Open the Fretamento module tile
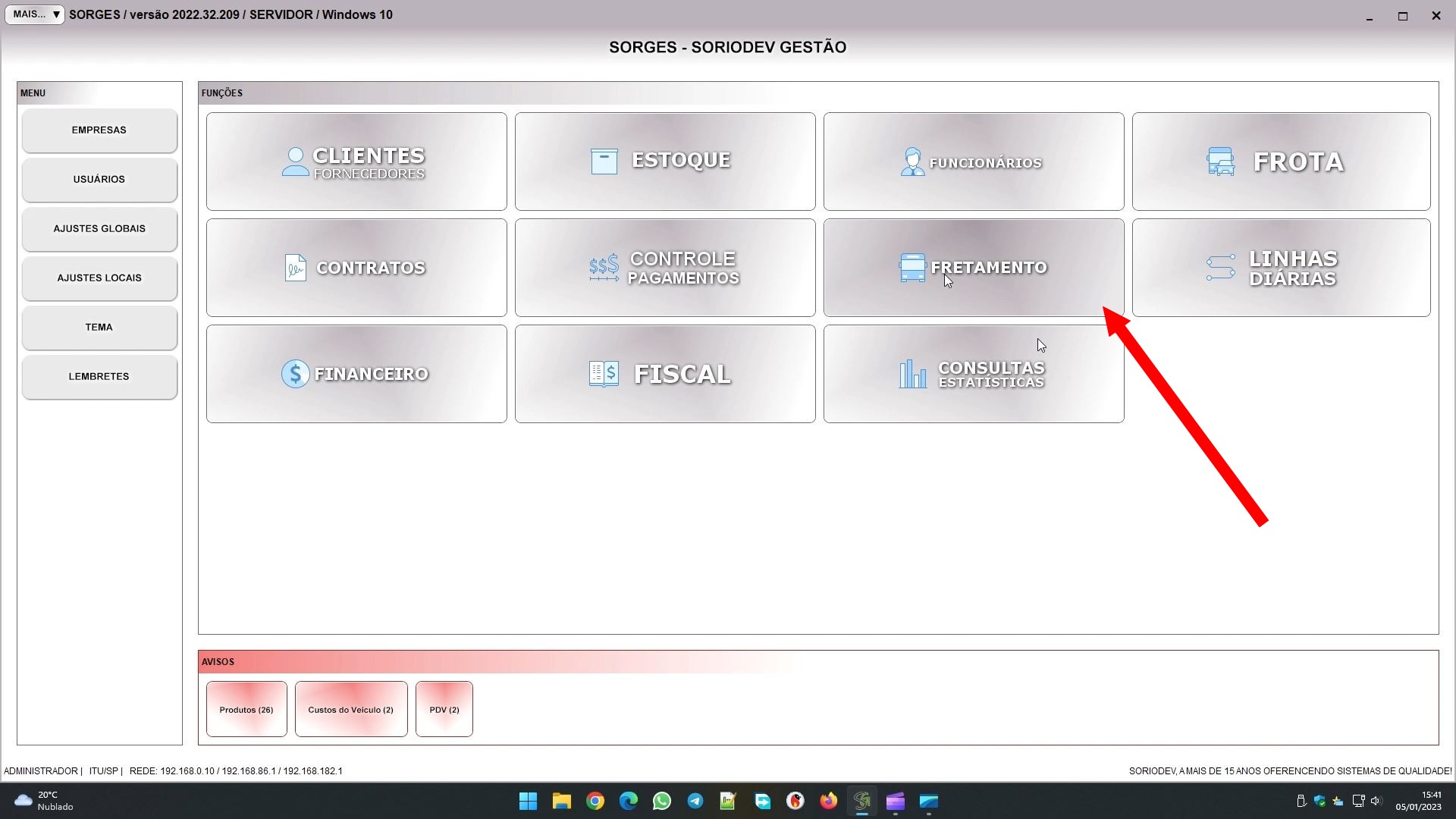Screen dimensions: 1456x819 coord(974,268)
